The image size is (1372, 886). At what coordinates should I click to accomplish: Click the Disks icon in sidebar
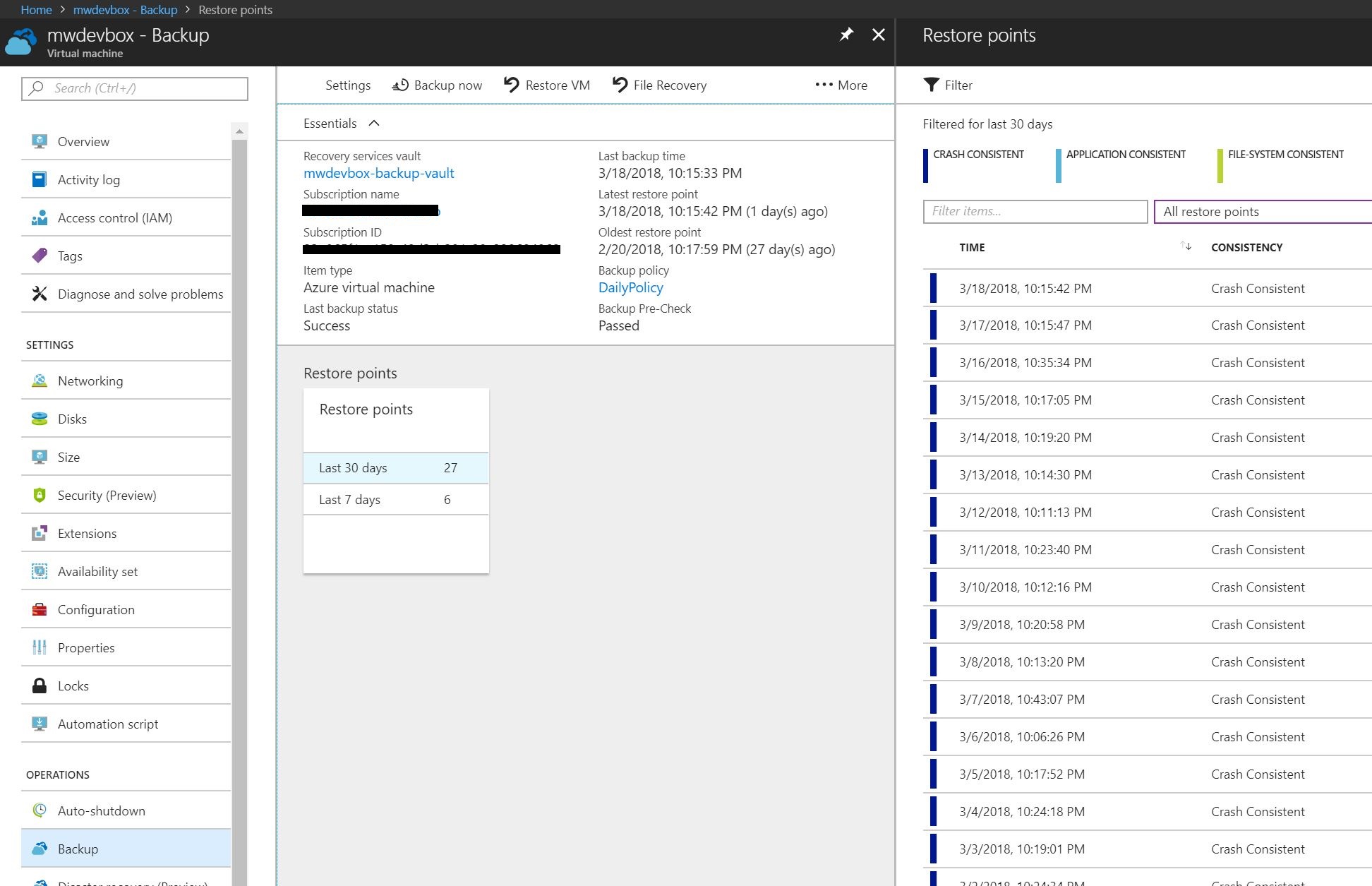coord(40,419)
